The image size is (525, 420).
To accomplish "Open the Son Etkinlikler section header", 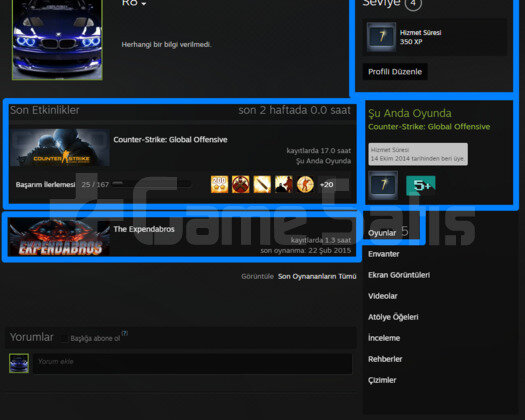I will pyautogui.click(x=45, y=110).
